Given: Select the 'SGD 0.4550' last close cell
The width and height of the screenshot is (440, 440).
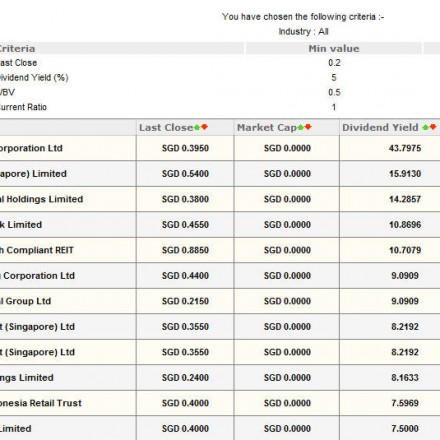Looking at the screenshot, I should point(185,225).
